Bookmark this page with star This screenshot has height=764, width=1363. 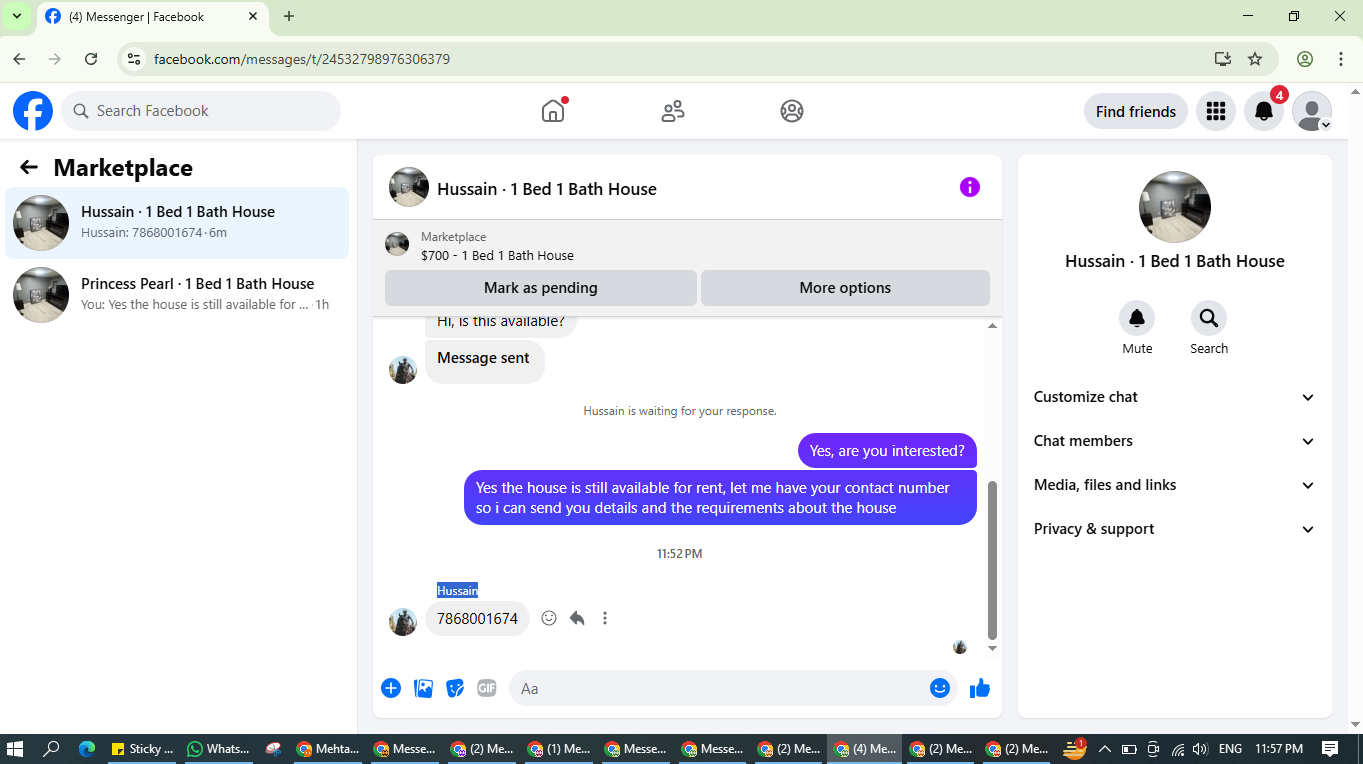1255,59
